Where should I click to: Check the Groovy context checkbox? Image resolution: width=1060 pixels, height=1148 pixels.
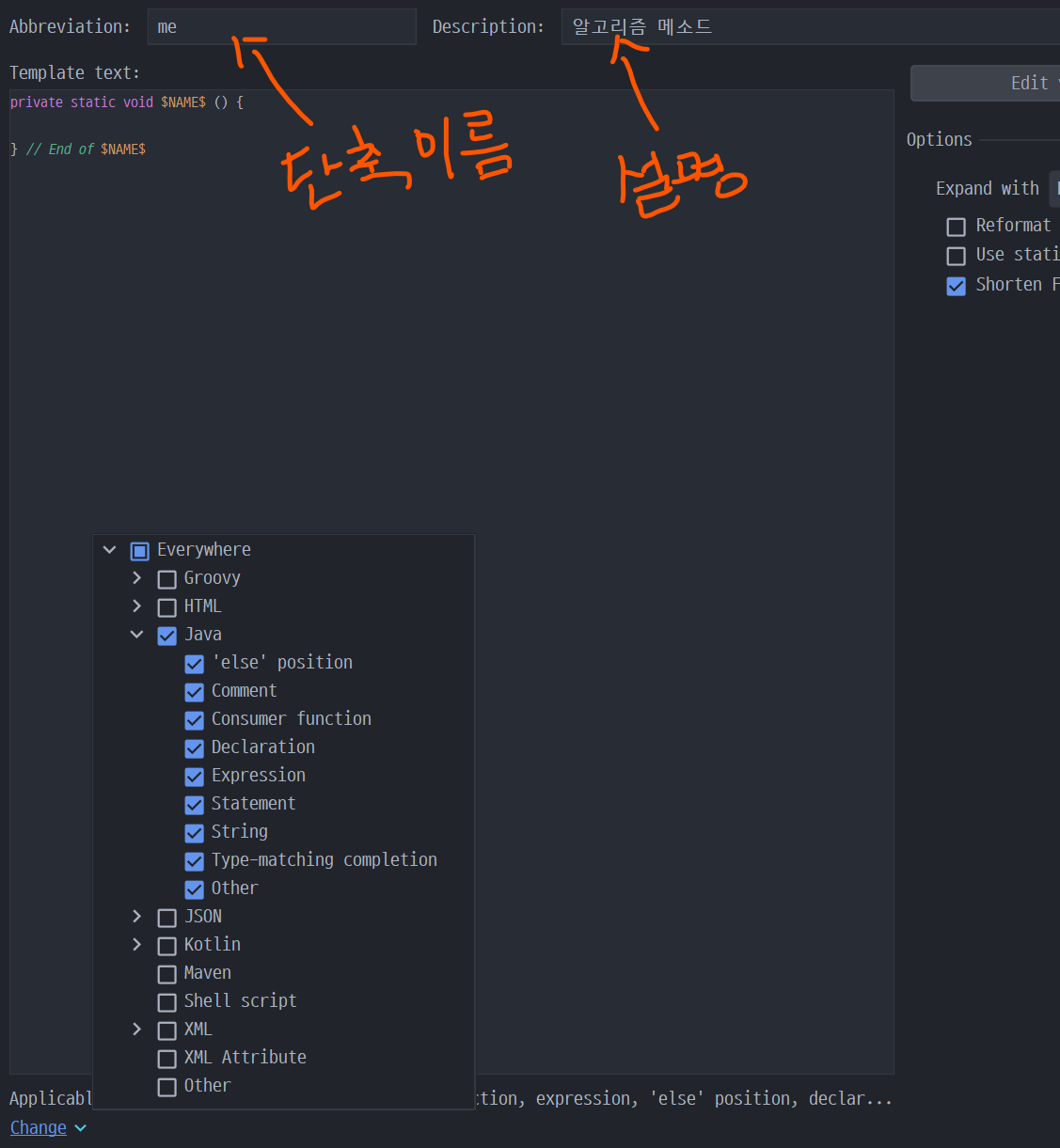(x=166, y=579)
